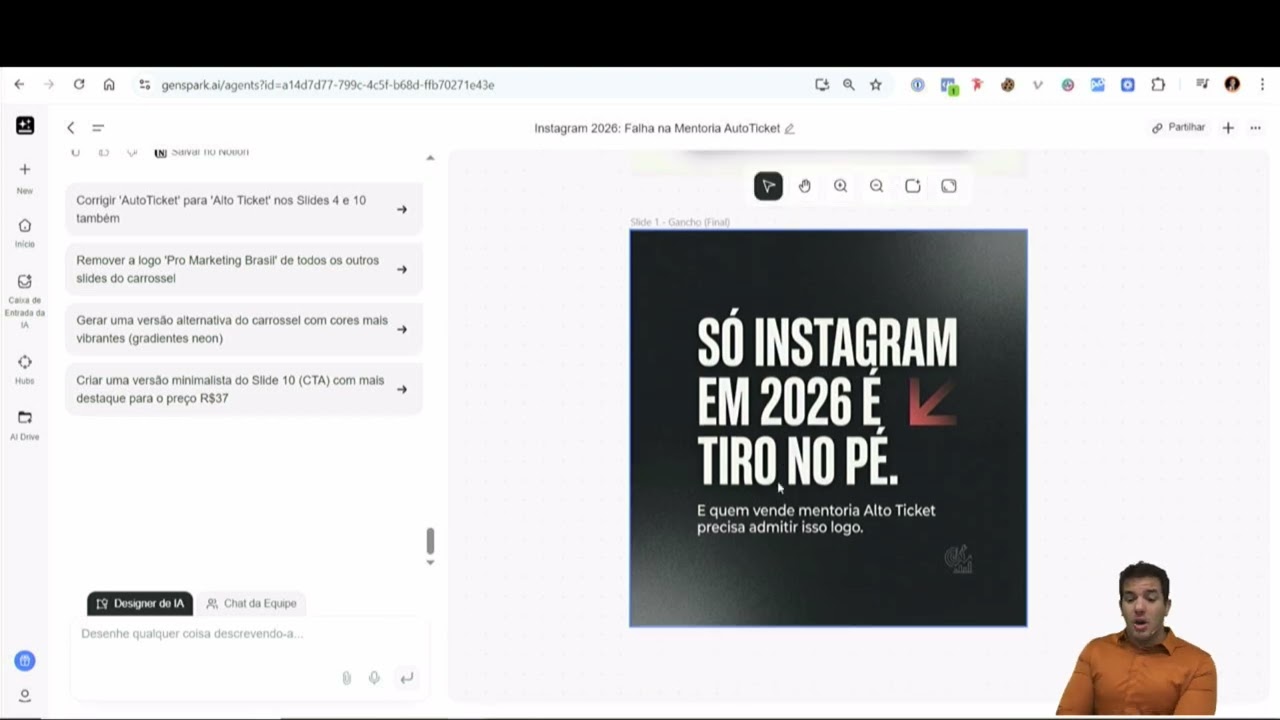This screenshot has width=1280, height=720.
Task: Start voice input with microphone icon
Action: pos(374,678)
